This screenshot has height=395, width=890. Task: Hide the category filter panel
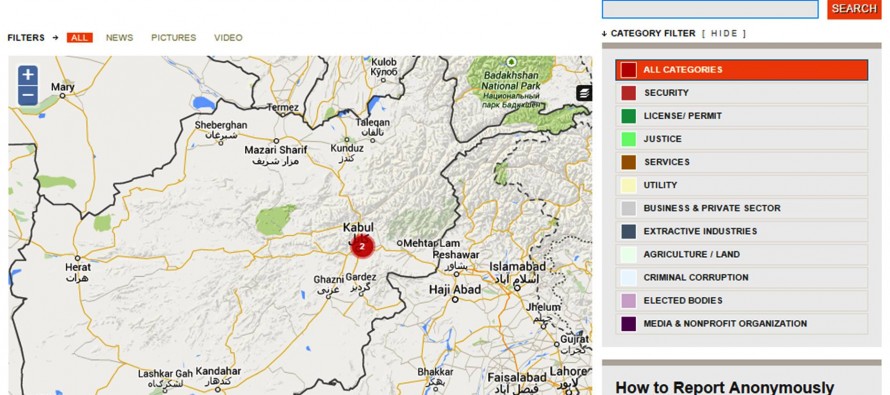coord(724,33)
